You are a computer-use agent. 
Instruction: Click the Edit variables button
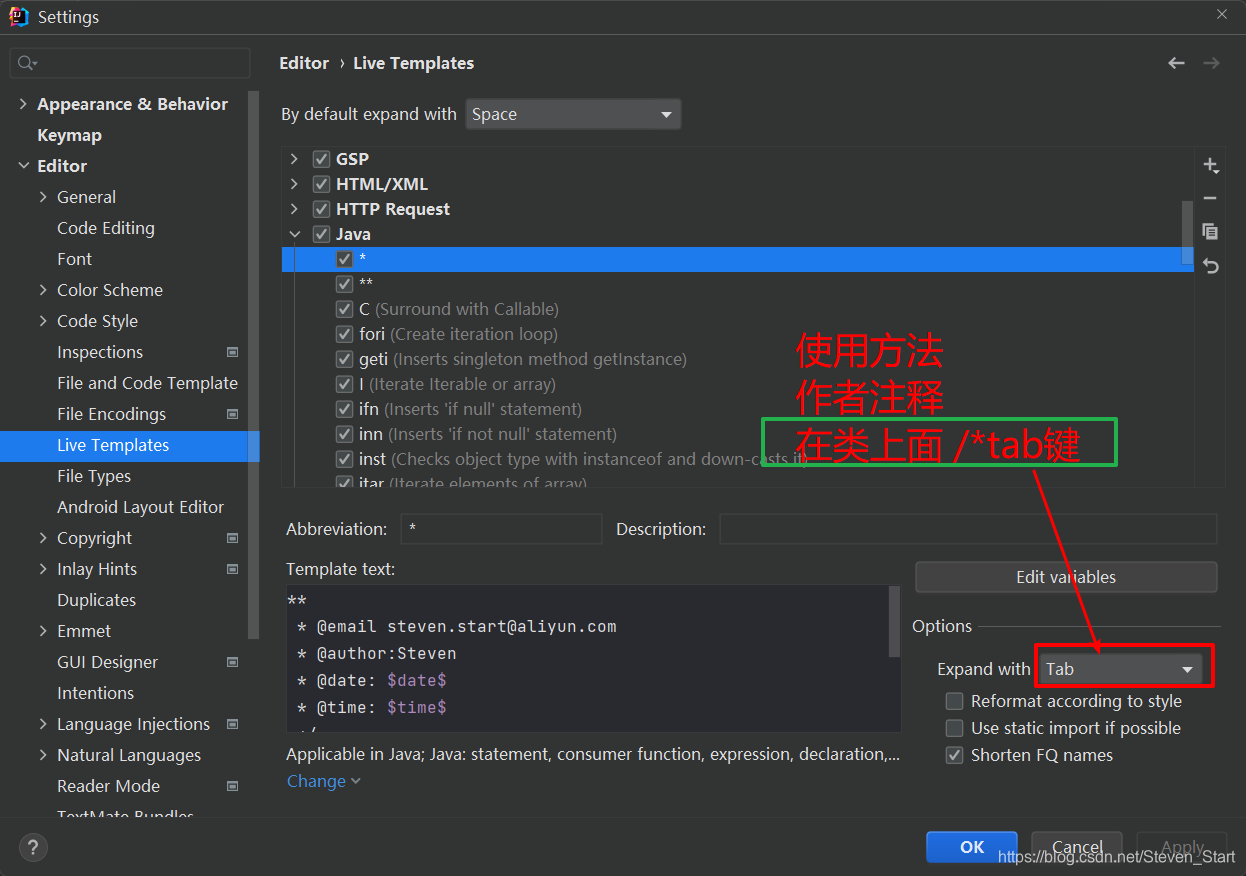[1066, 577]
